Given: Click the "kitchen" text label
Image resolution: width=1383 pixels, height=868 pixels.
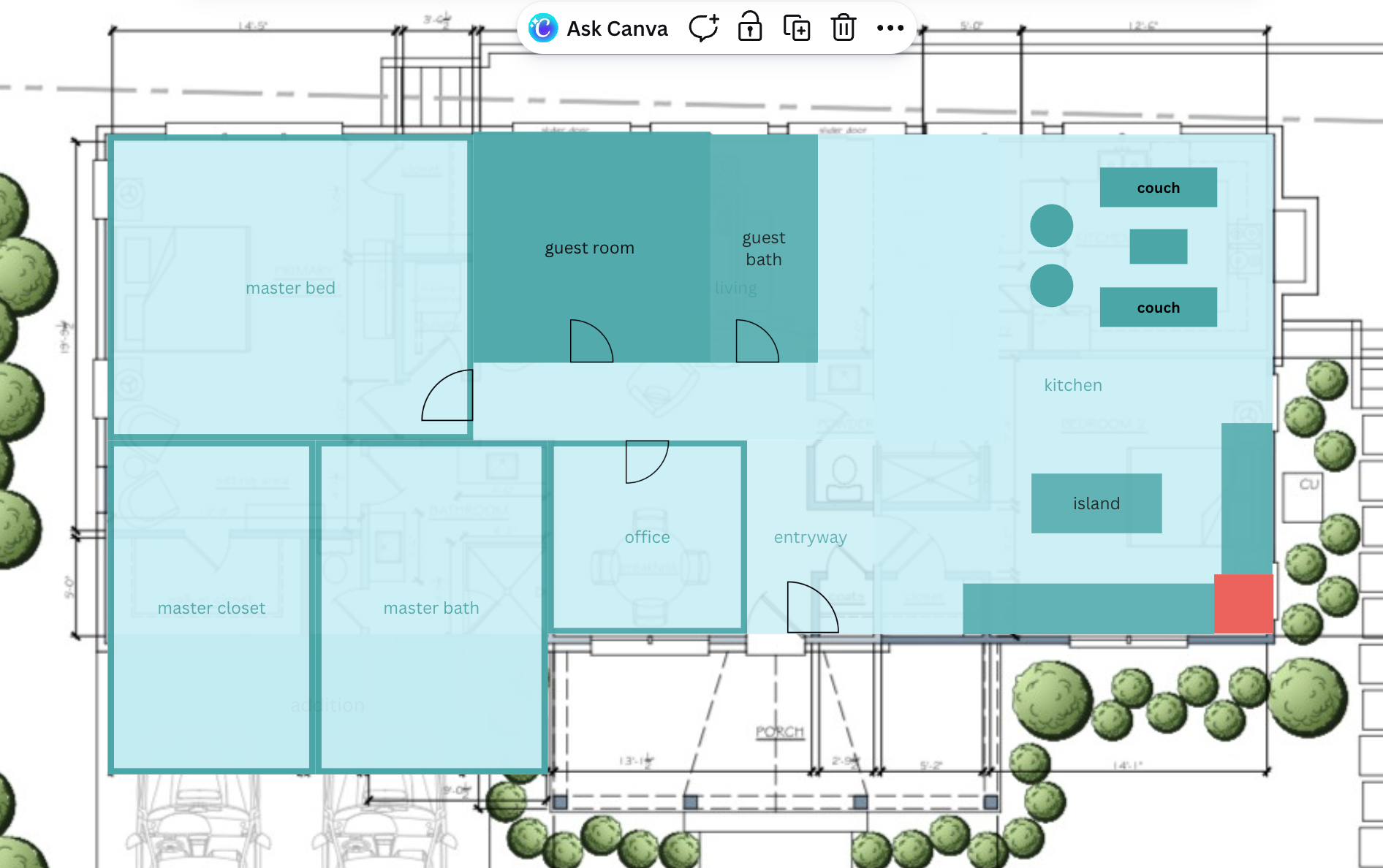Looking at the screenshot, I should pyautogui.click(x=1072, y=385).
